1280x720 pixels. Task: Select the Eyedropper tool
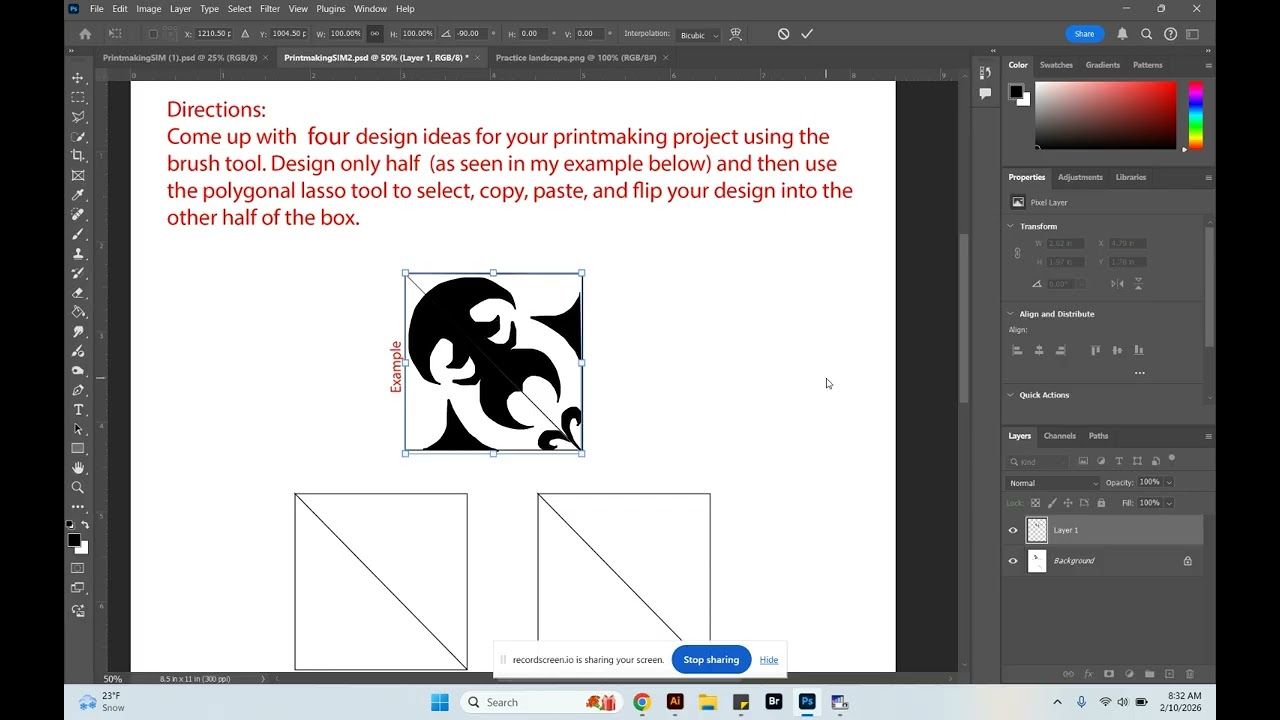(78, 195)
